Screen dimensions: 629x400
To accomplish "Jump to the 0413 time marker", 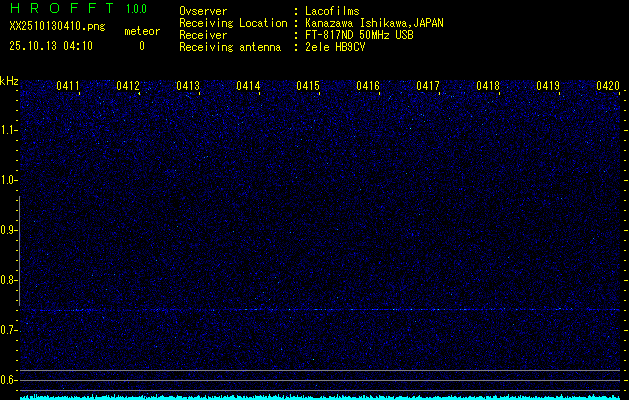I will [x=188, y=87].
